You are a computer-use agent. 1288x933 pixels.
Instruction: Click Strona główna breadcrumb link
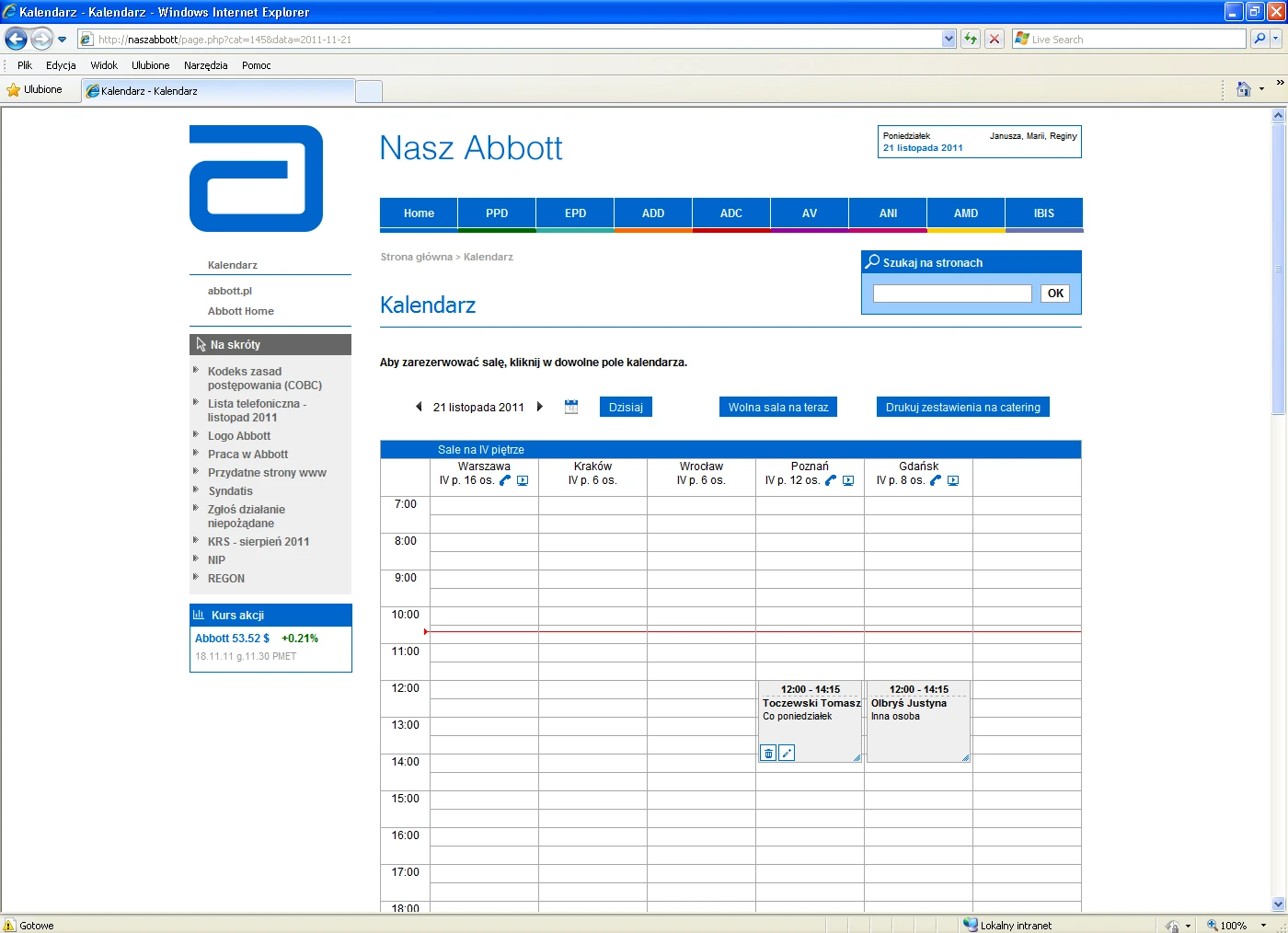tap(417, 257)
